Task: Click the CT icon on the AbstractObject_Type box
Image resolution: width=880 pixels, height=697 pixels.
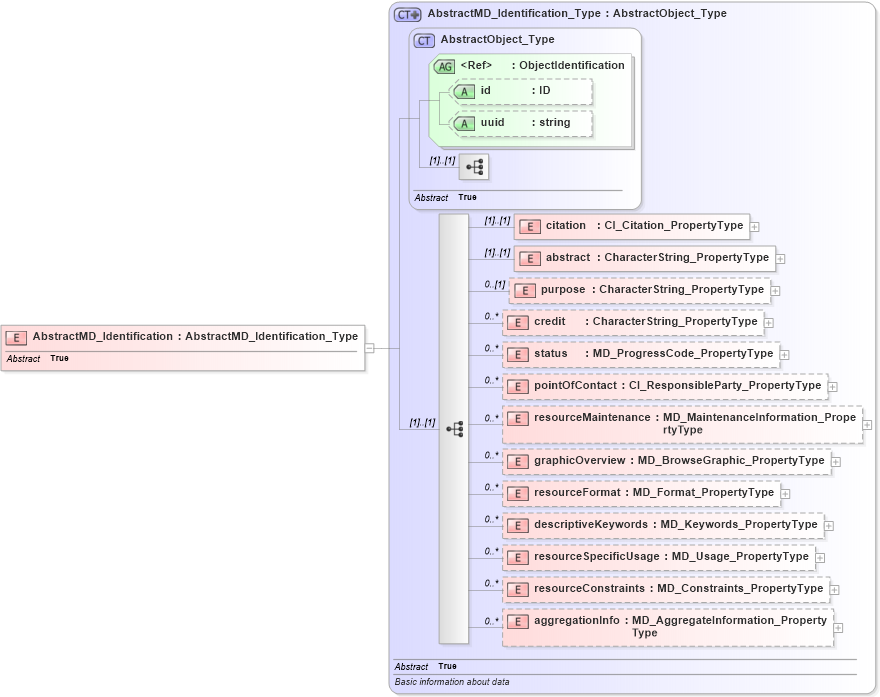Action: (424, 40)
